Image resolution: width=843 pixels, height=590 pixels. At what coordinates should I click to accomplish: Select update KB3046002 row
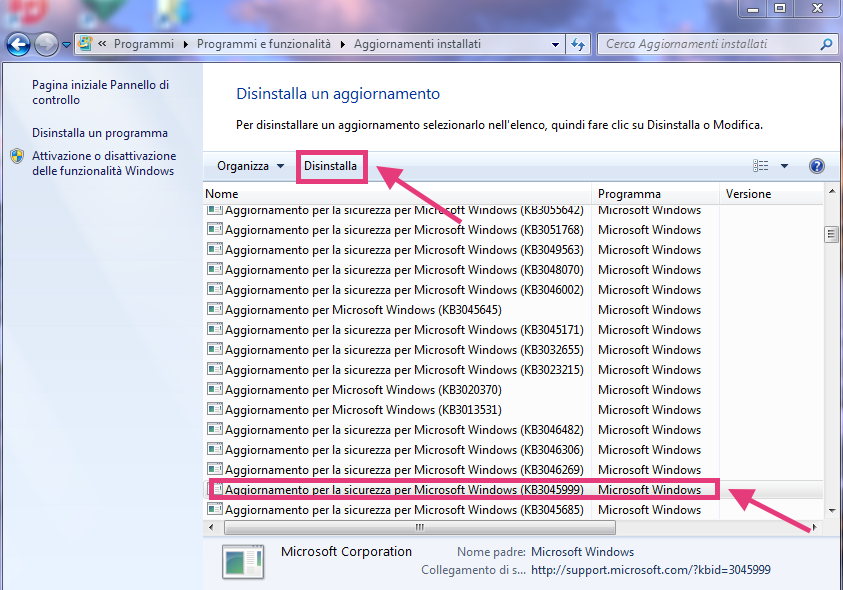click(x=513, y=289)
